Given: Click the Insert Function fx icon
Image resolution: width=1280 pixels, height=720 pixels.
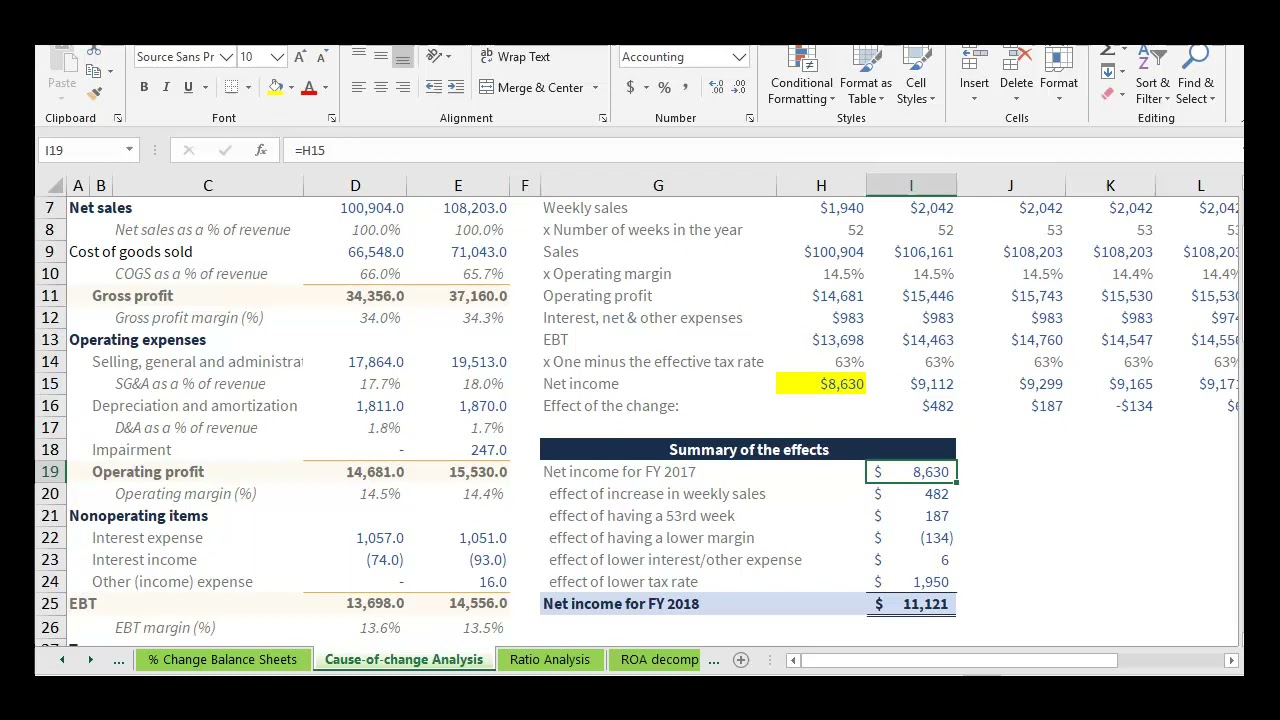Looking at the screenshot, I should point(261,150).
